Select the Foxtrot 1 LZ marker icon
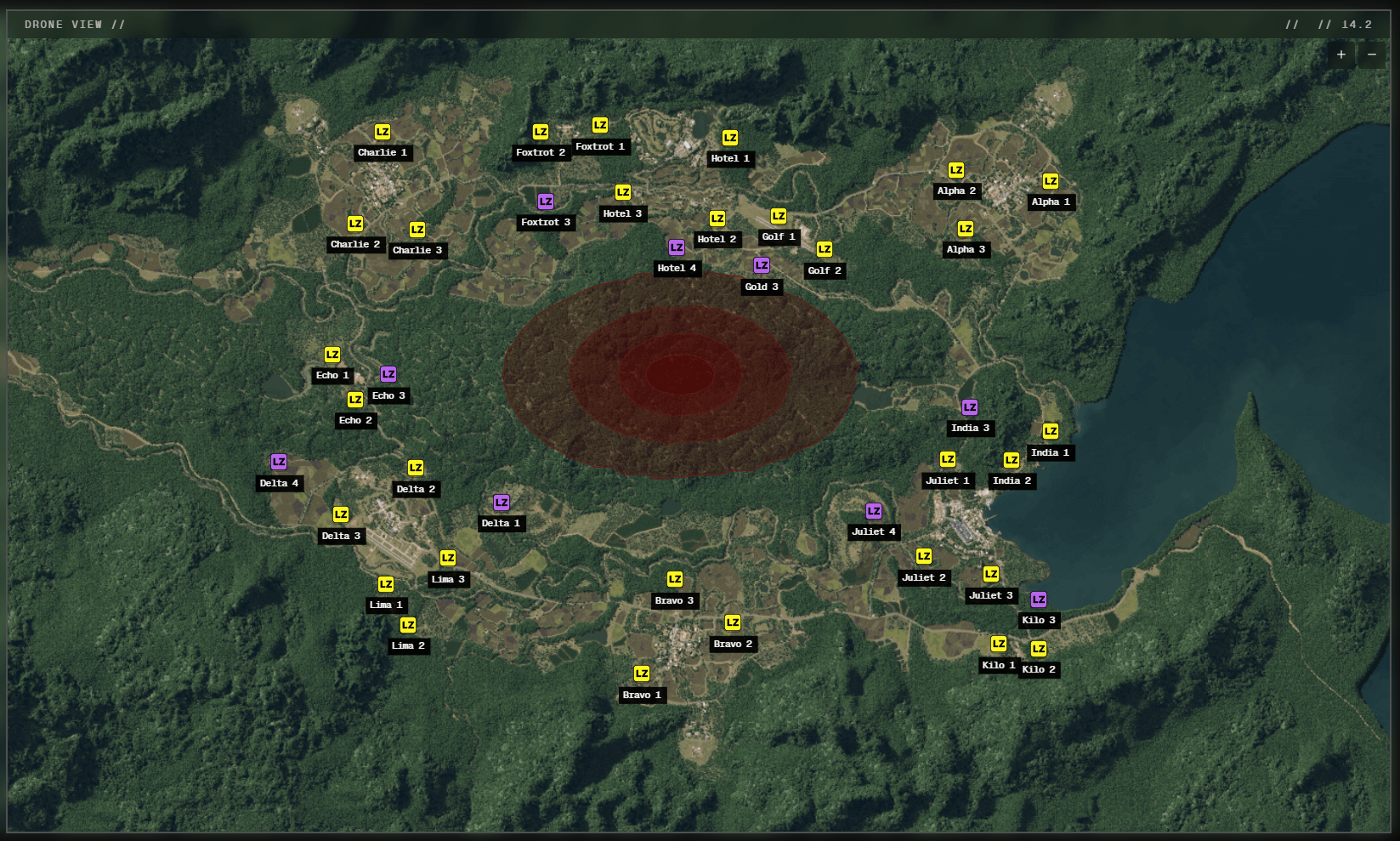This screenshot has height=841, width=1400. [x=600, y=125]
